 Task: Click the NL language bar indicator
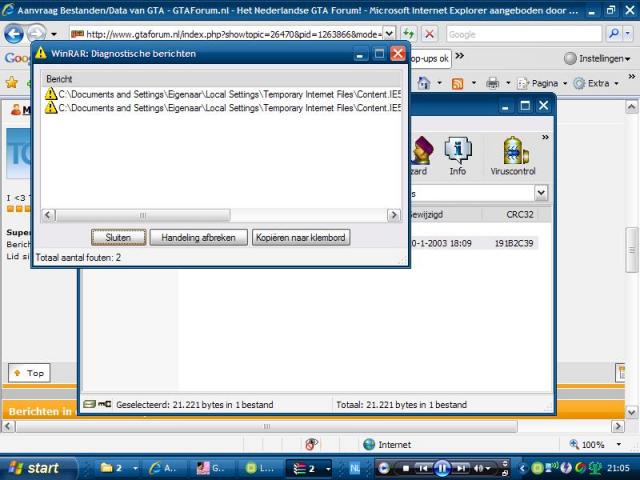(355, 468)
